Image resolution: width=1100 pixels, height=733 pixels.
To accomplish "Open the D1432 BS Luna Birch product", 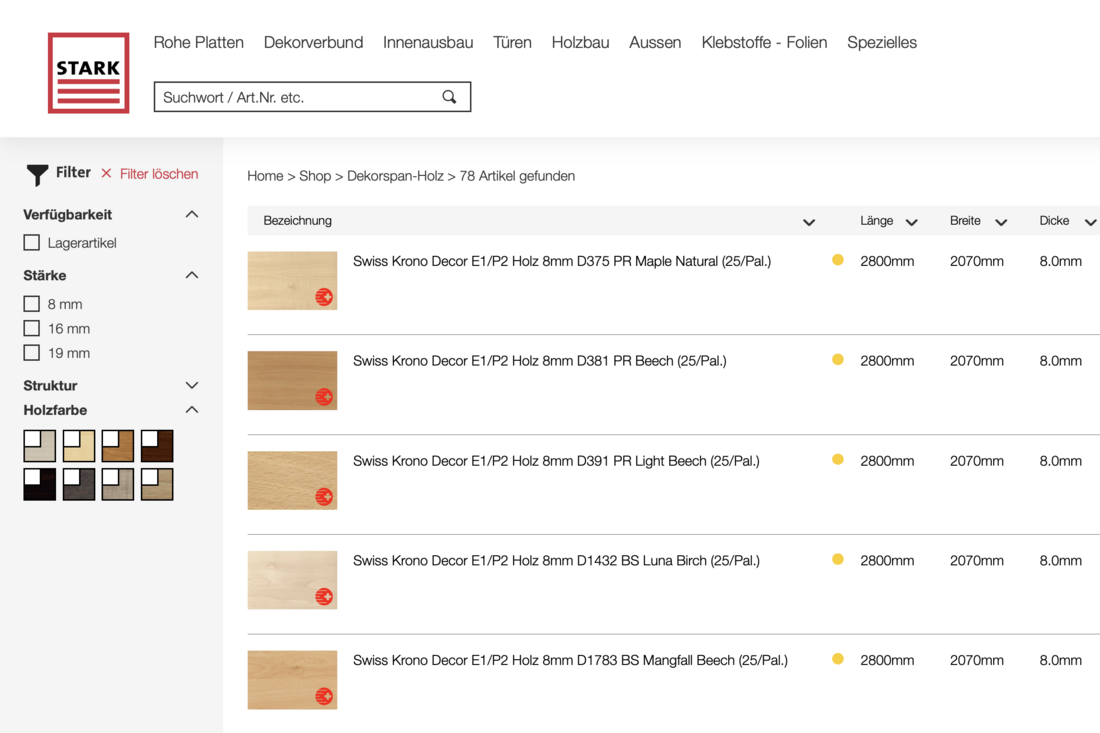I will (x=556, y=560).
